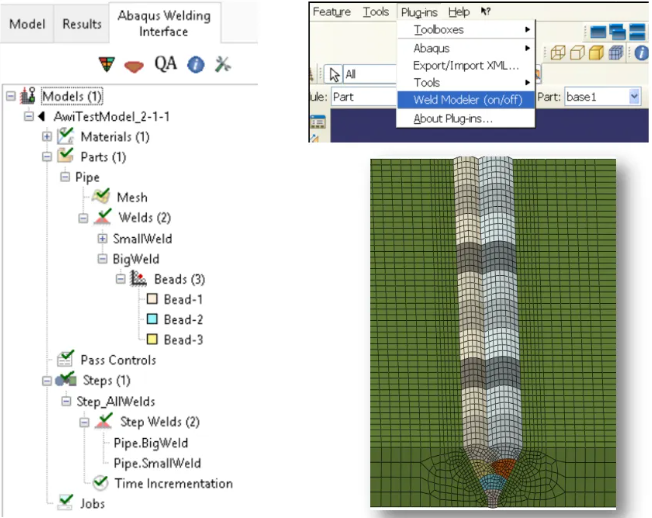The image size is (652, 518).
Task: Click the Bead-1 beige color swatch
Action: coord(152,298)
